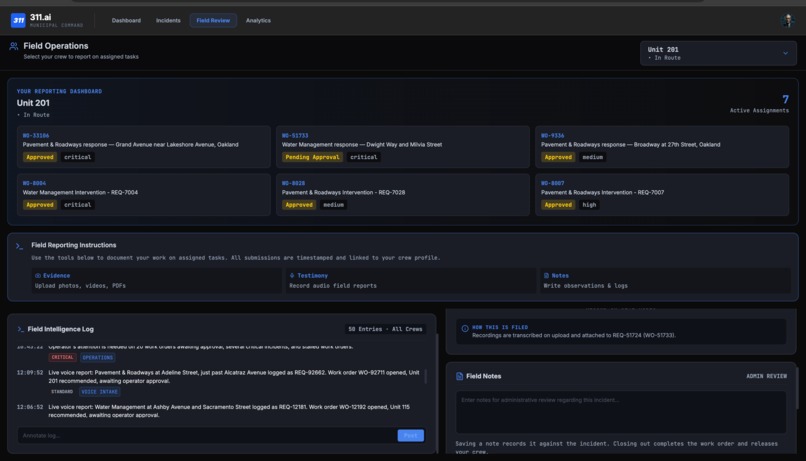806x461 pixels.
Task: Open work order WO-8007 card
Action: tap(662, 195)
